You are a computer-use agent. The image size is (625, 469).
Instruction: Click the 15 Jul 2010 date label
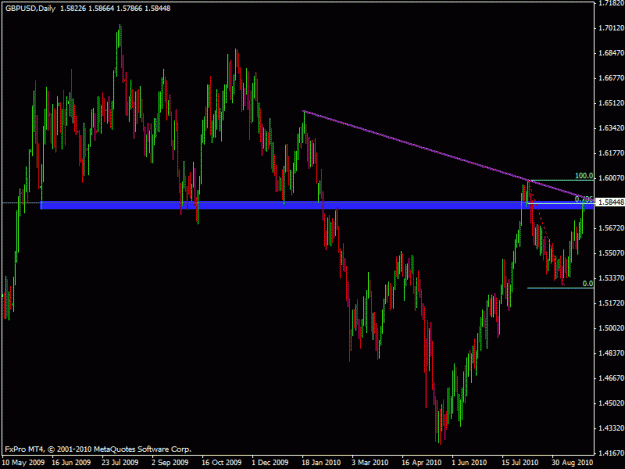[x=520, y=463]
